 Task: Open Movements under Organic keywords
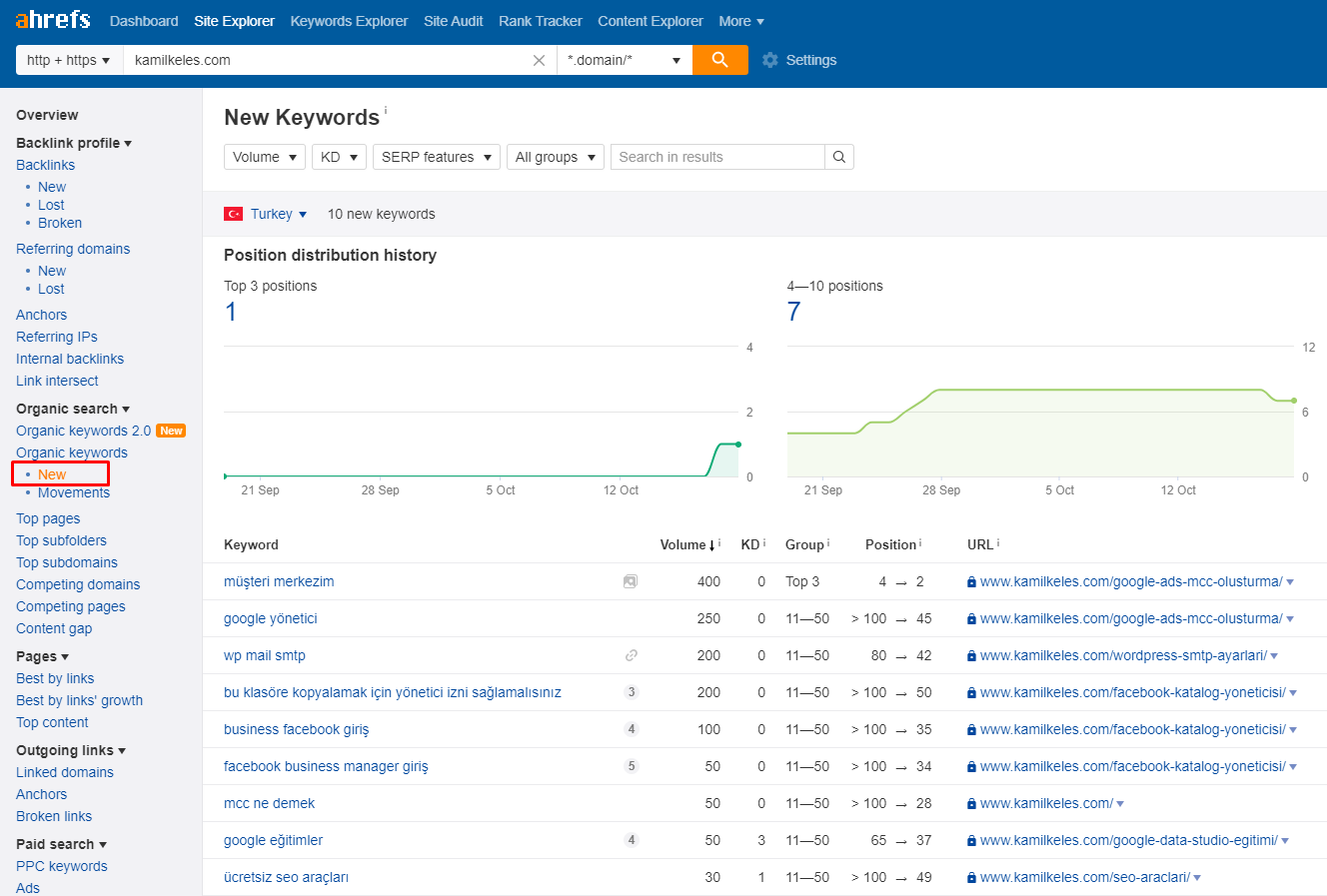tap(74, 492)
